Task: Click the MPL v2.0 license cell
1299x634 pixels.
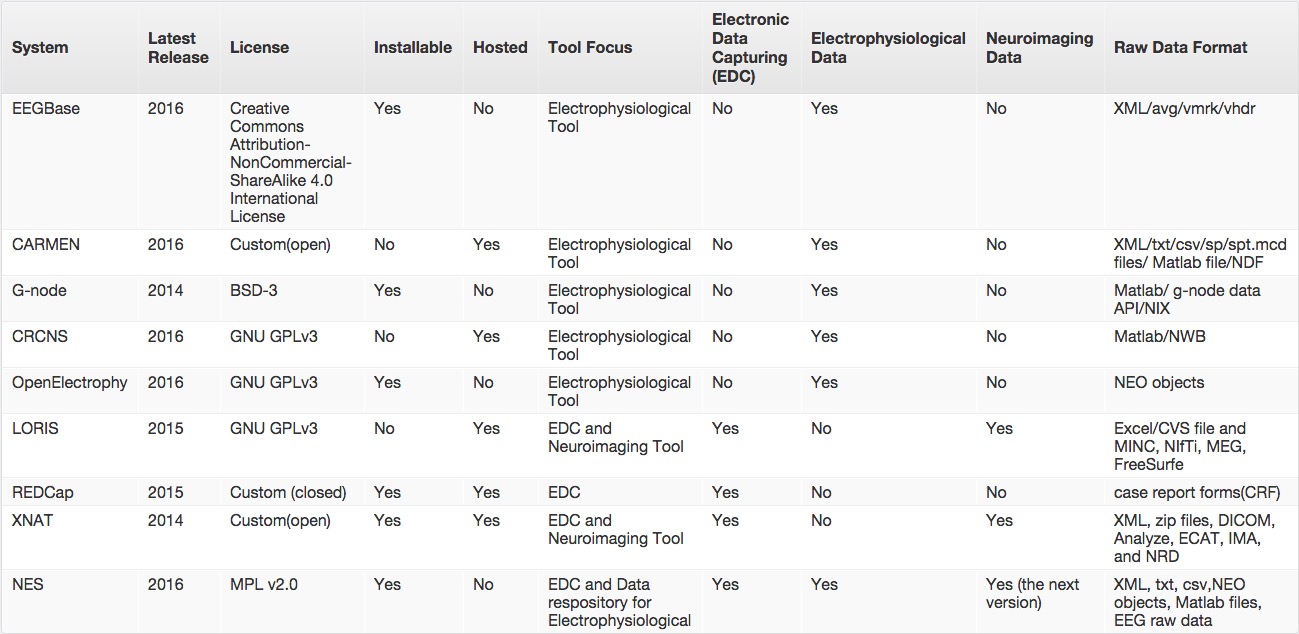Action: click(x=264, y=584)
